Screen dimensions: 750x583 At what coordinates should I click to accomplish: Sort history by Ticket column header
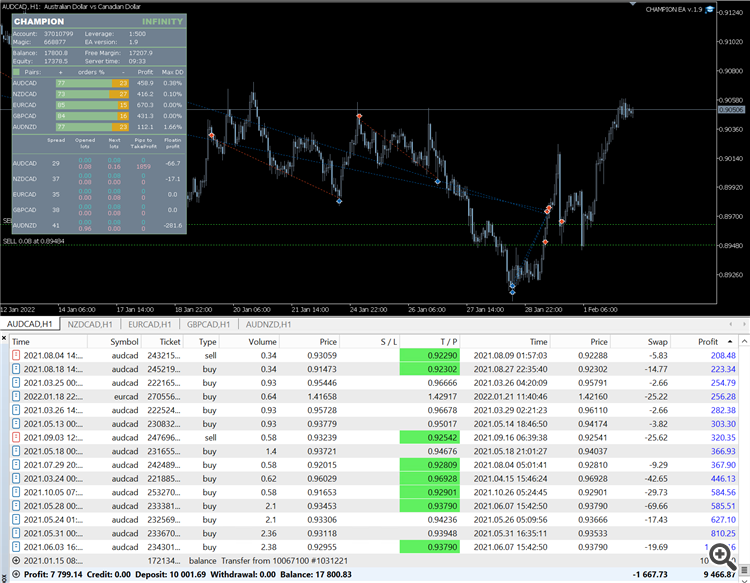(x=162, y=341)
